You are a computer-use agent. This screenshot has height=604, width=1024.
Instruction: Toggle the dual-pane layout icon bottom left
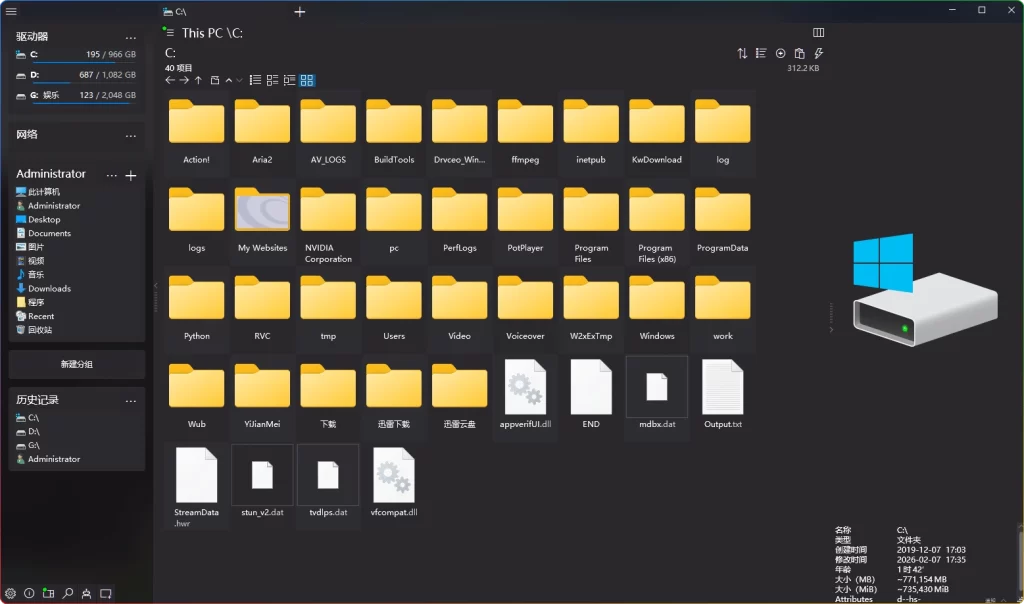point(48,593)
